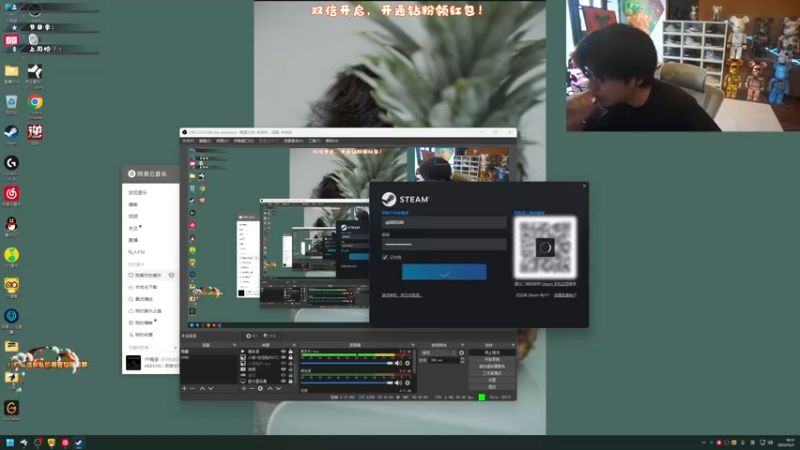800x450 pixels.
Task: Pop out the Scenes dock panel
Action: (234, 345)
